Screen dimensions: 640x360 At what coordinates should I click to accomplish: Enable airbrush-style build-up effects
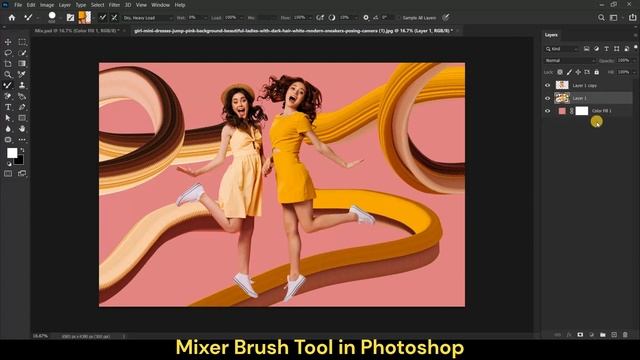(x=320, y=18)
